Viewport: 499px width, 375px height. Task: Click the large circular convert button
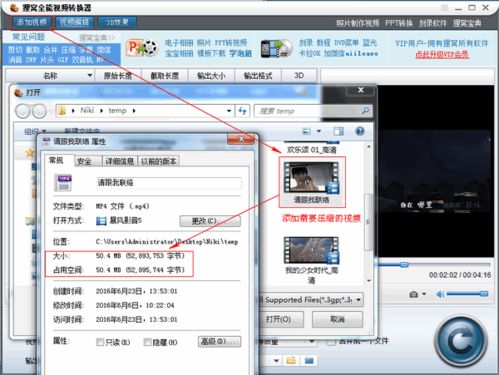(x=461, y=340)
